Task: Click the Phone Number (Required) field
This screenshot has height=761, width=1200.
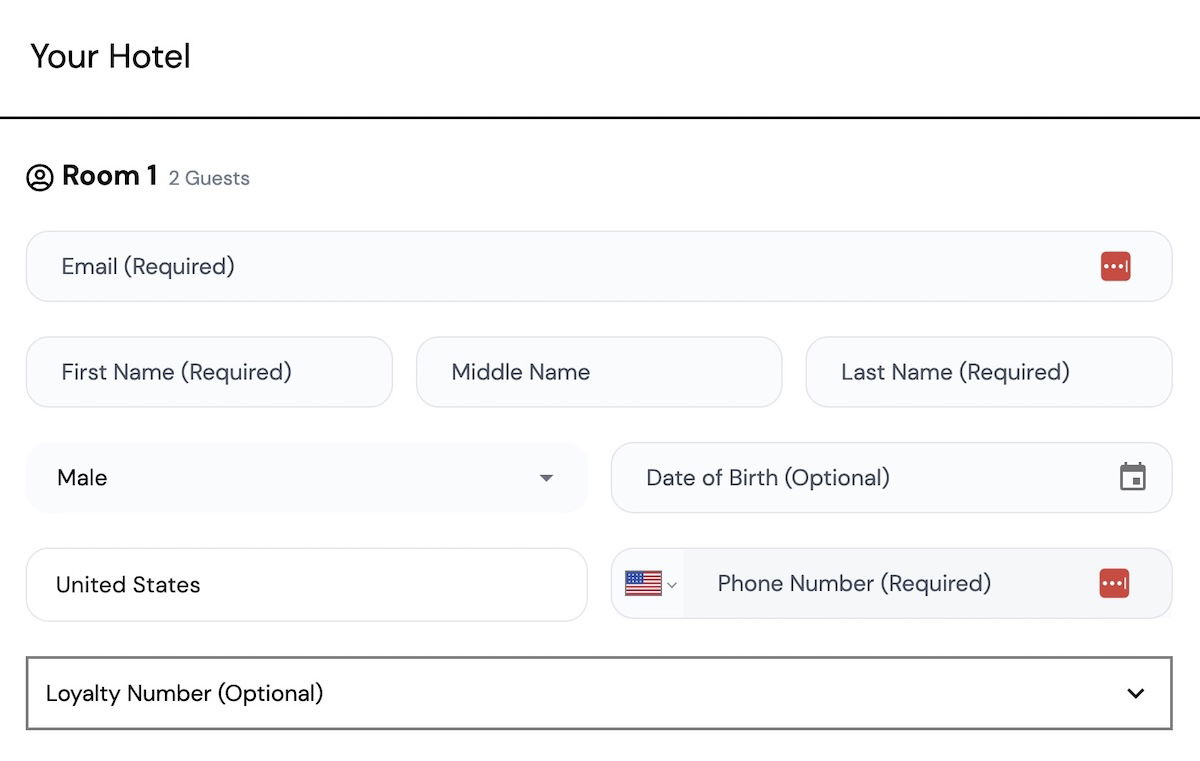Action: (890, 584)
